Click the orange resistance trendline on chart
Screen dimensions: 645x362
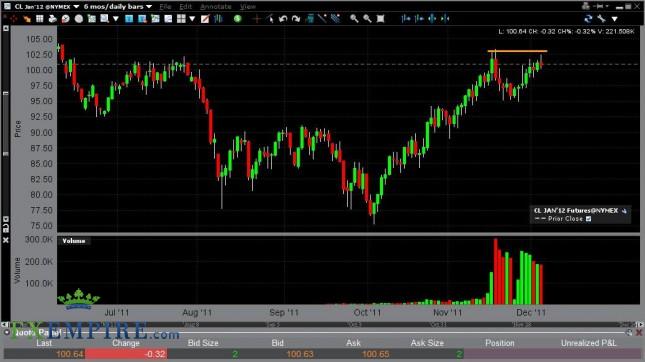[x=517, y=51]
